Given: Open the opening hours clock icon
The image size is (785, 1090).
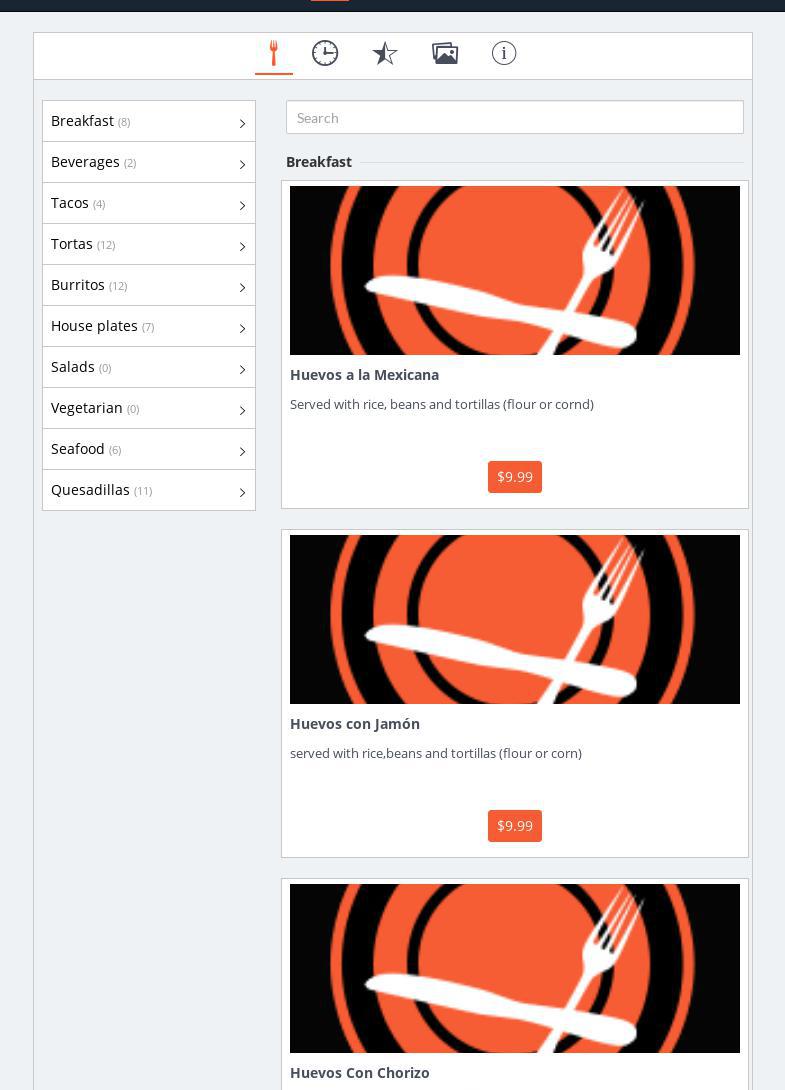Looking at the screenshot, I should click(x=325, y=54).
